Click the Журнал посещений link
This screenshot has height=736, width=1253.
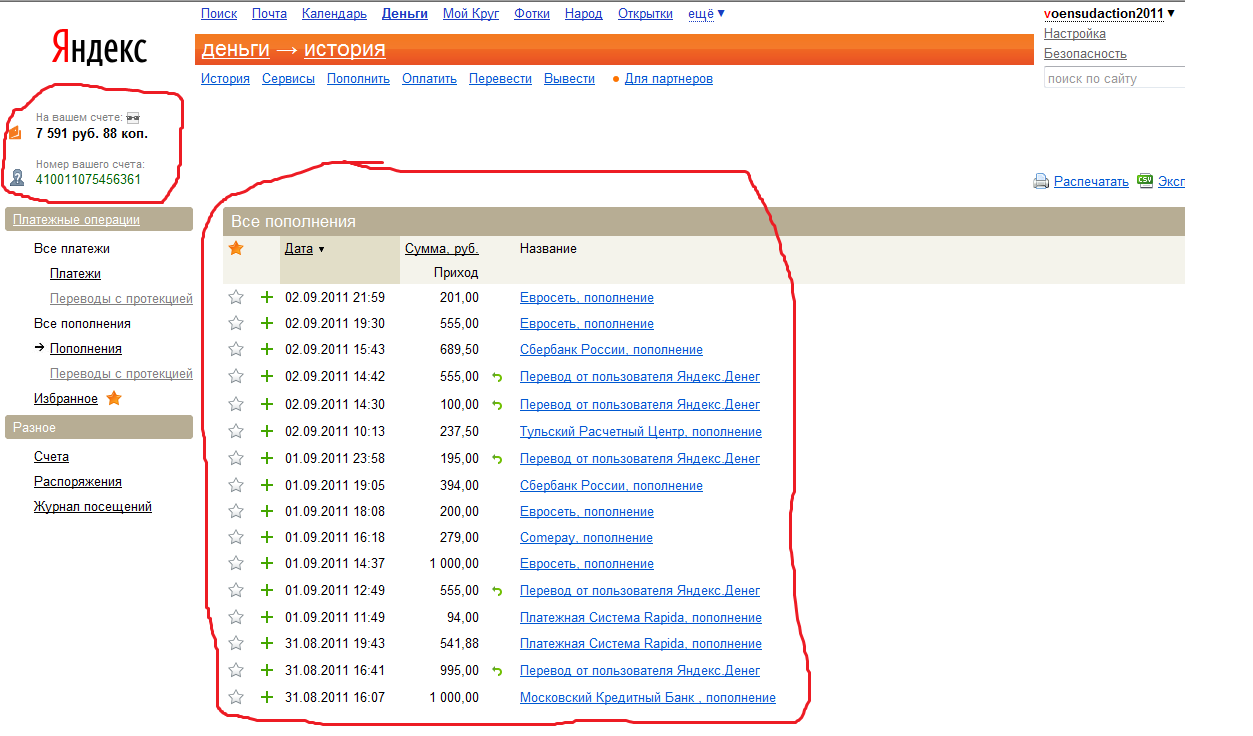pyautogui.click(x=92, y=507)
